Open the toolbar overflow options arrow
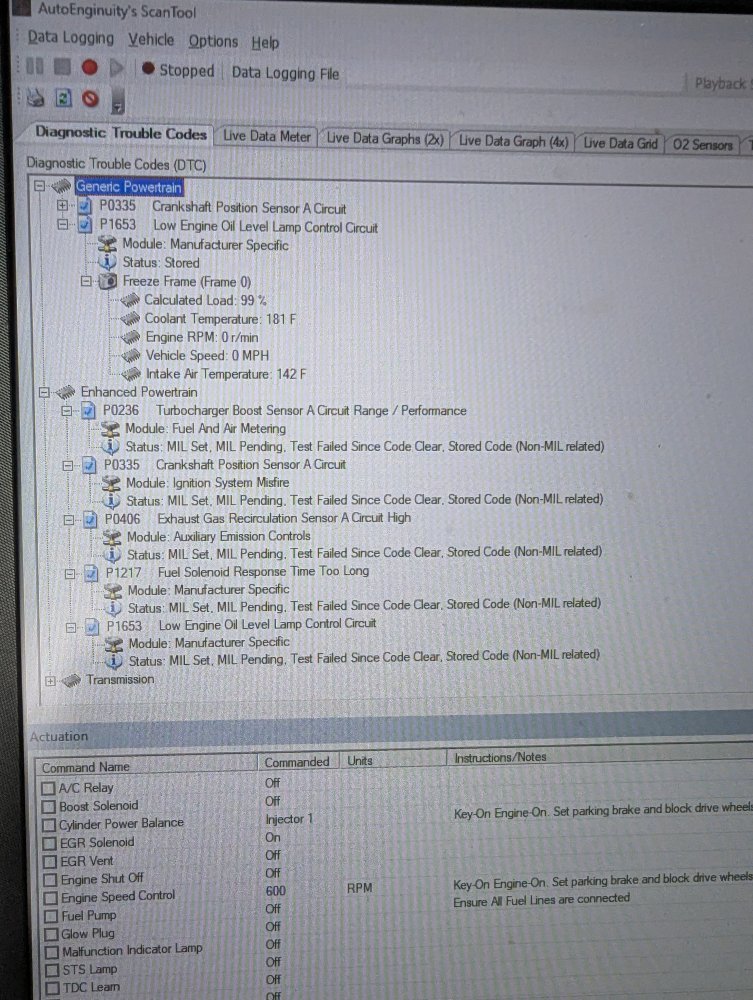This screenshot has height=1000, width=753. [x=117, y=102]
